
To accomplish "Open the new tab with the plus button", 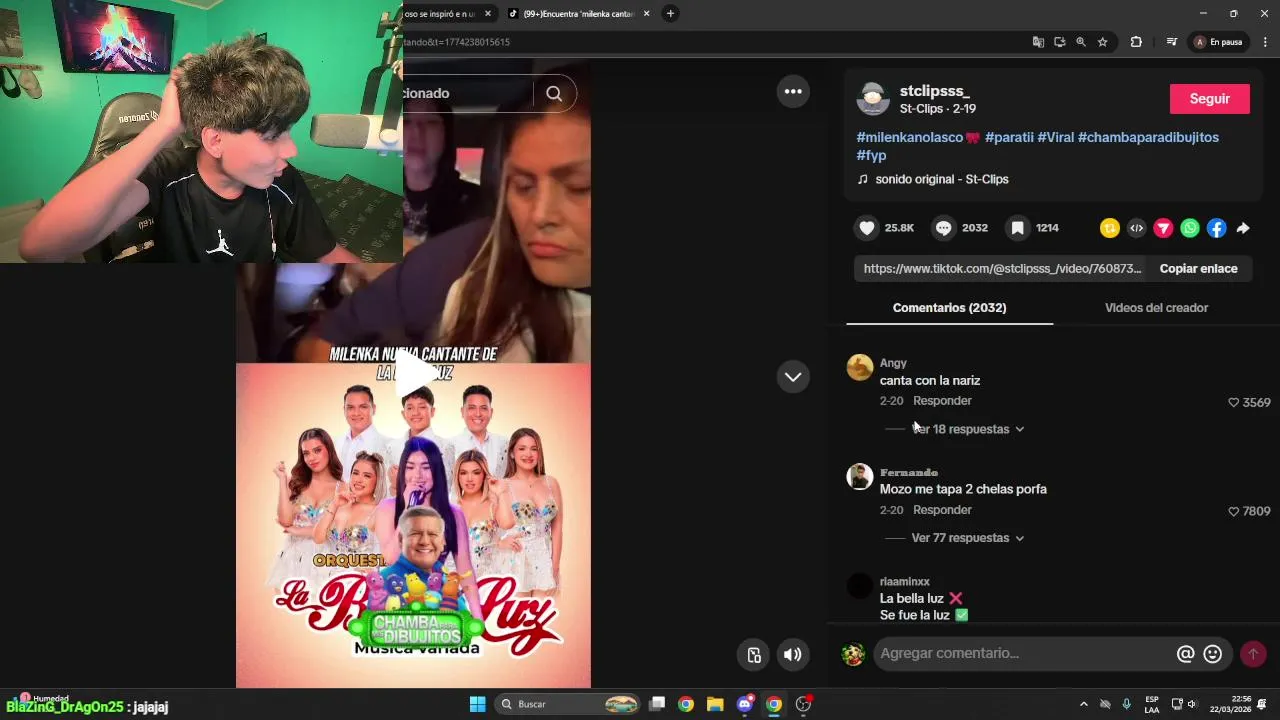I will 670,13.
